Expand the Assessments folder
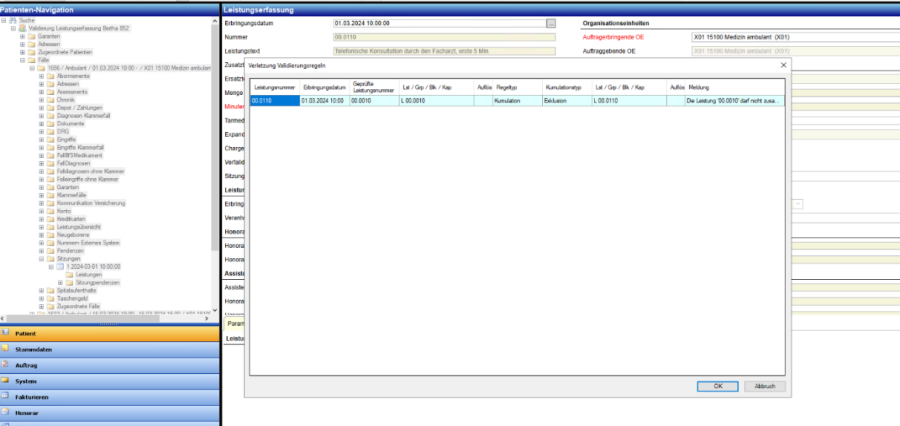The image size is (900, 426). [x=41, y=92]
